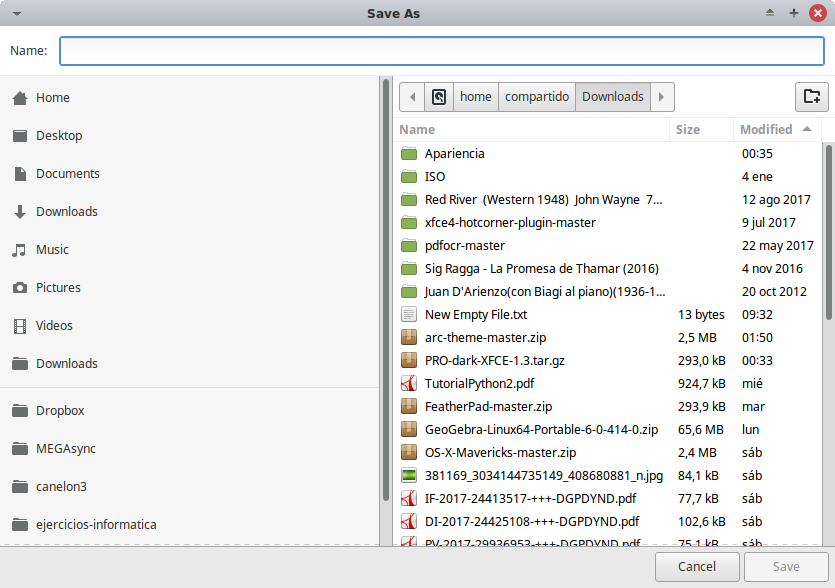The height and width of the screenshot is (588, 835).
Task: Select Music in the places sidebar
Action: click(x=52, y=250)
